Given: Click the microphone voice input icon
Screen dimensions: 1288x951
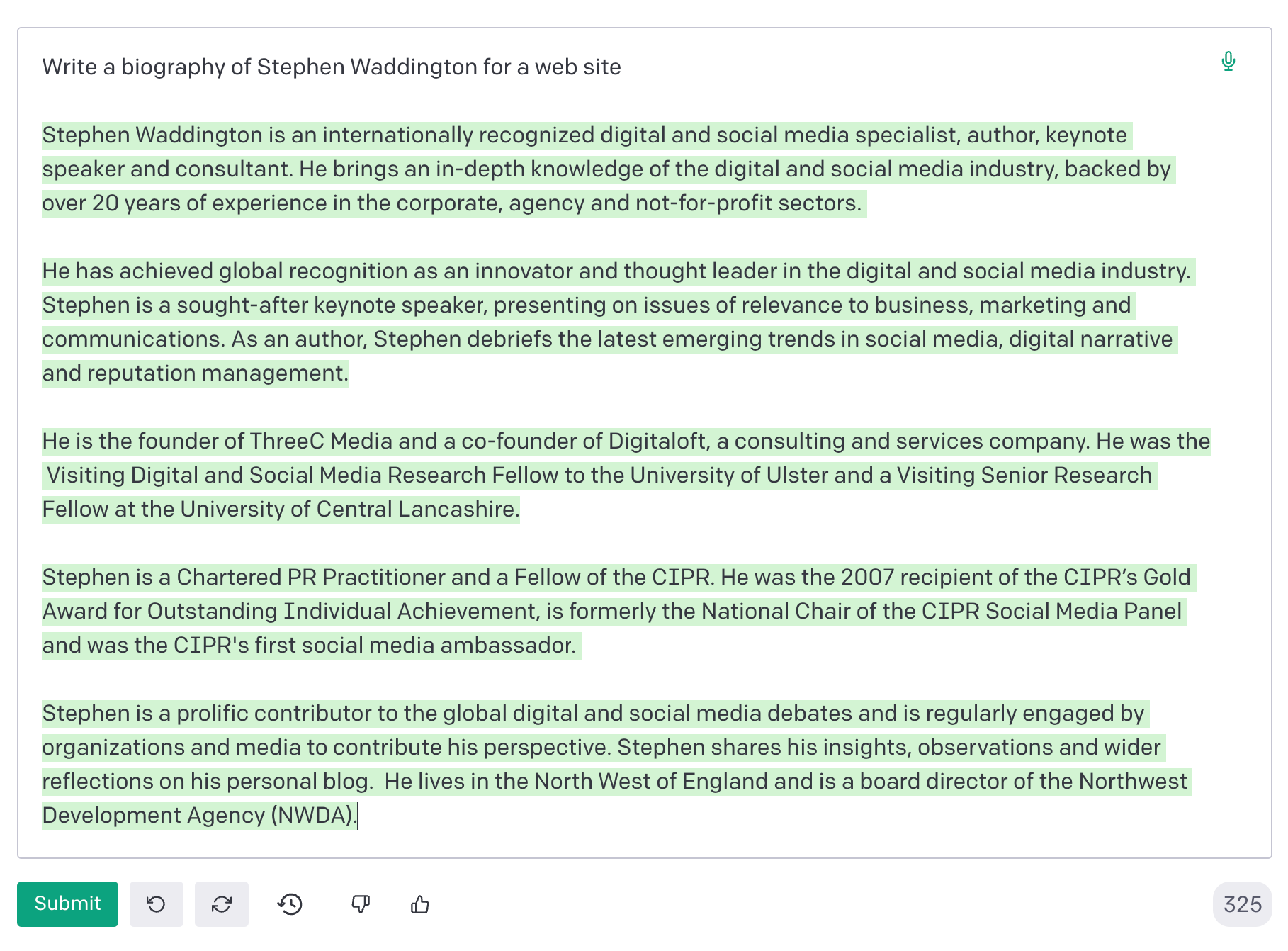Looking at the screenshot, I should coord(1228,62).
